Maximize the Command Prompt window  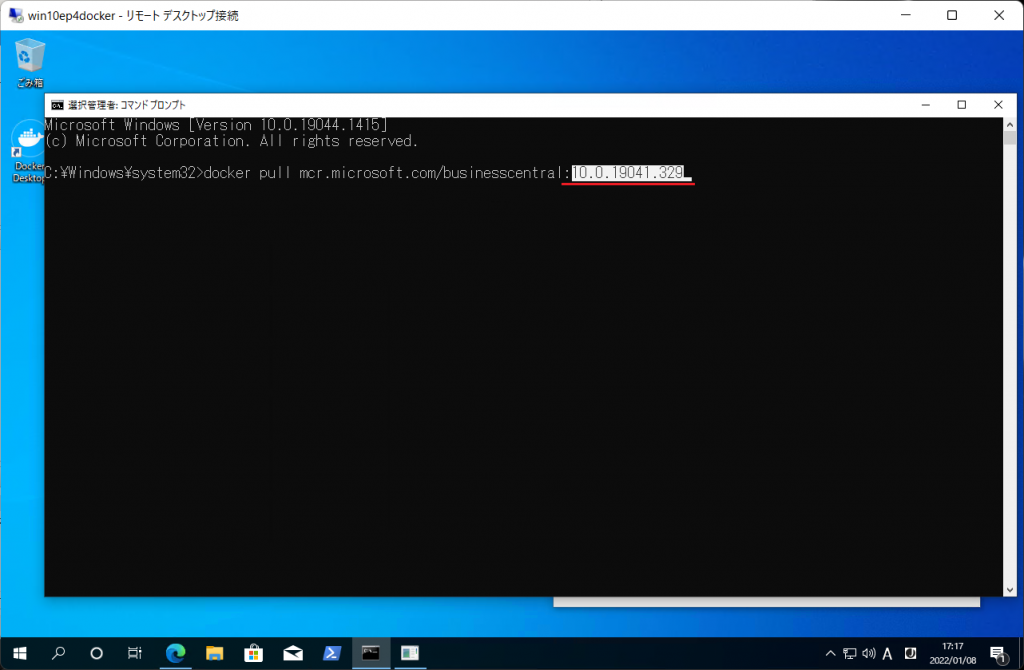[x=961, y=105]
